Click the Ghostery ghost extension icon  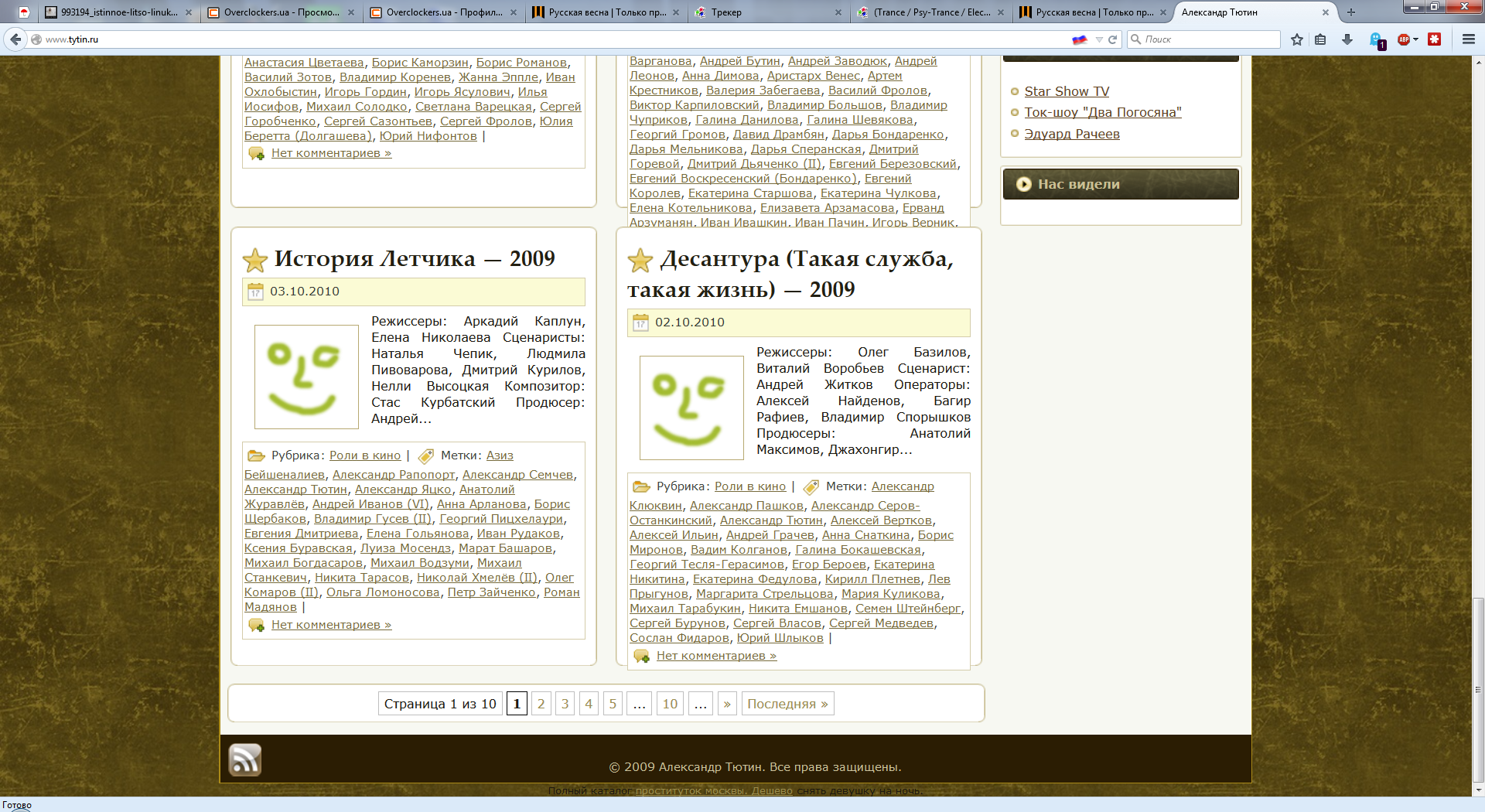[x=1376, y=40]
